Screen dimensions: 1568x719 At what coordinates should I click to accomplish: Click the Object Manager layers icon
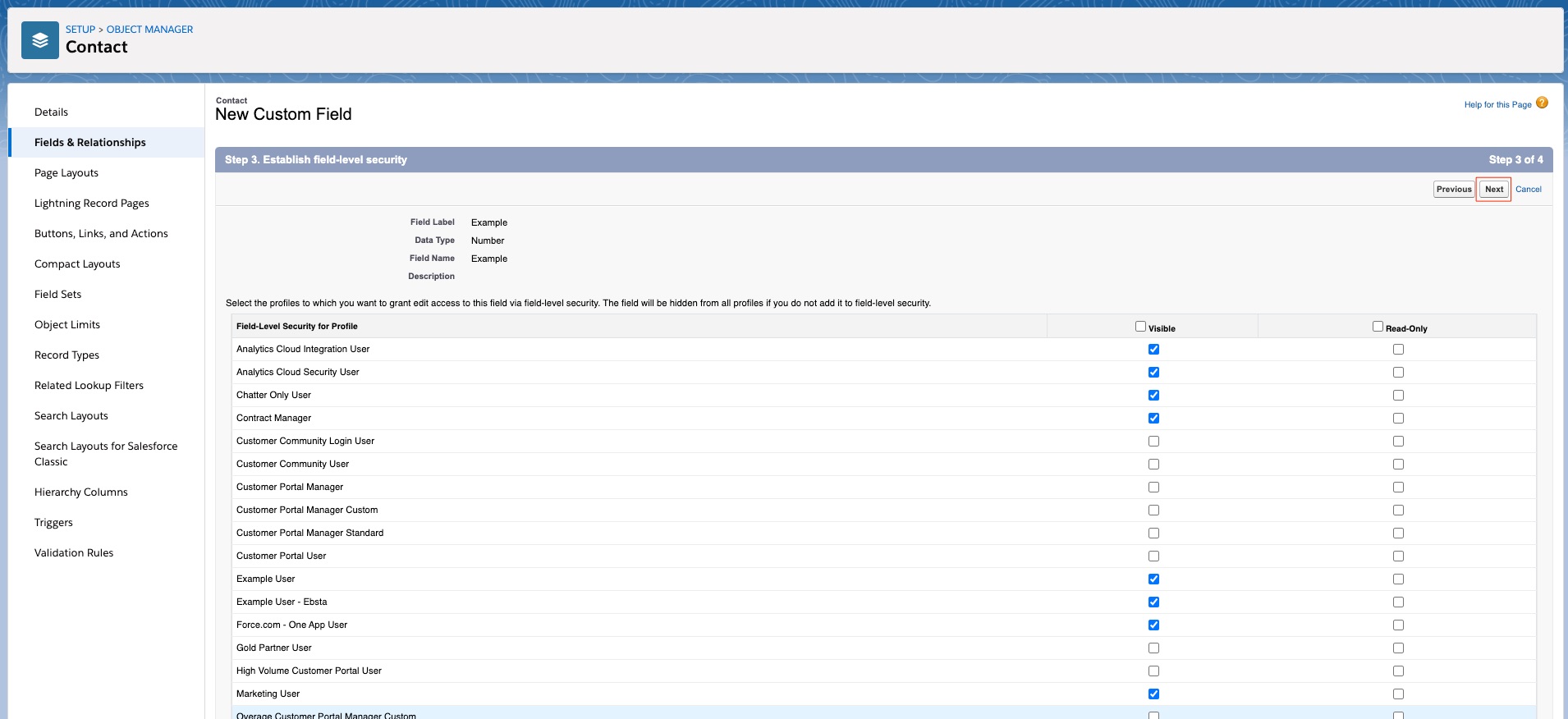[x=39, y=40]
